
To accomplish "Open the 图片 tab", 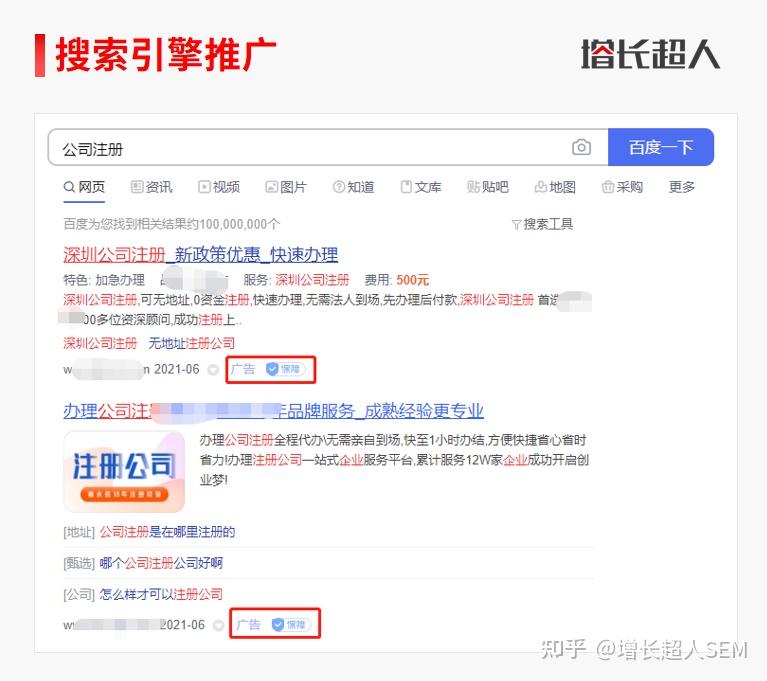I will (286, 187).
